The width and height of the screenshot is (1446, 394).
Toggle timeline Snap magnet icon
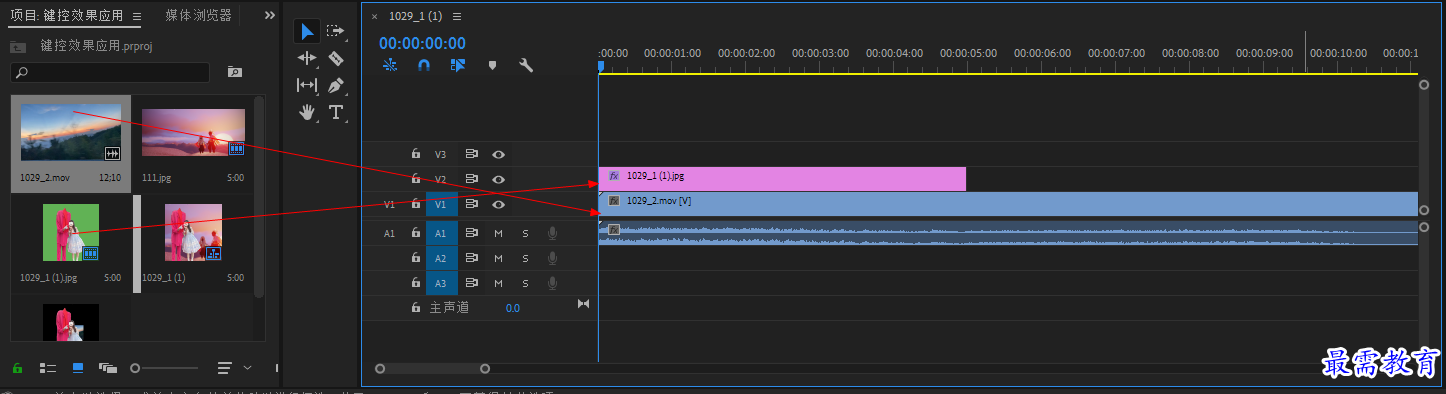424,65
